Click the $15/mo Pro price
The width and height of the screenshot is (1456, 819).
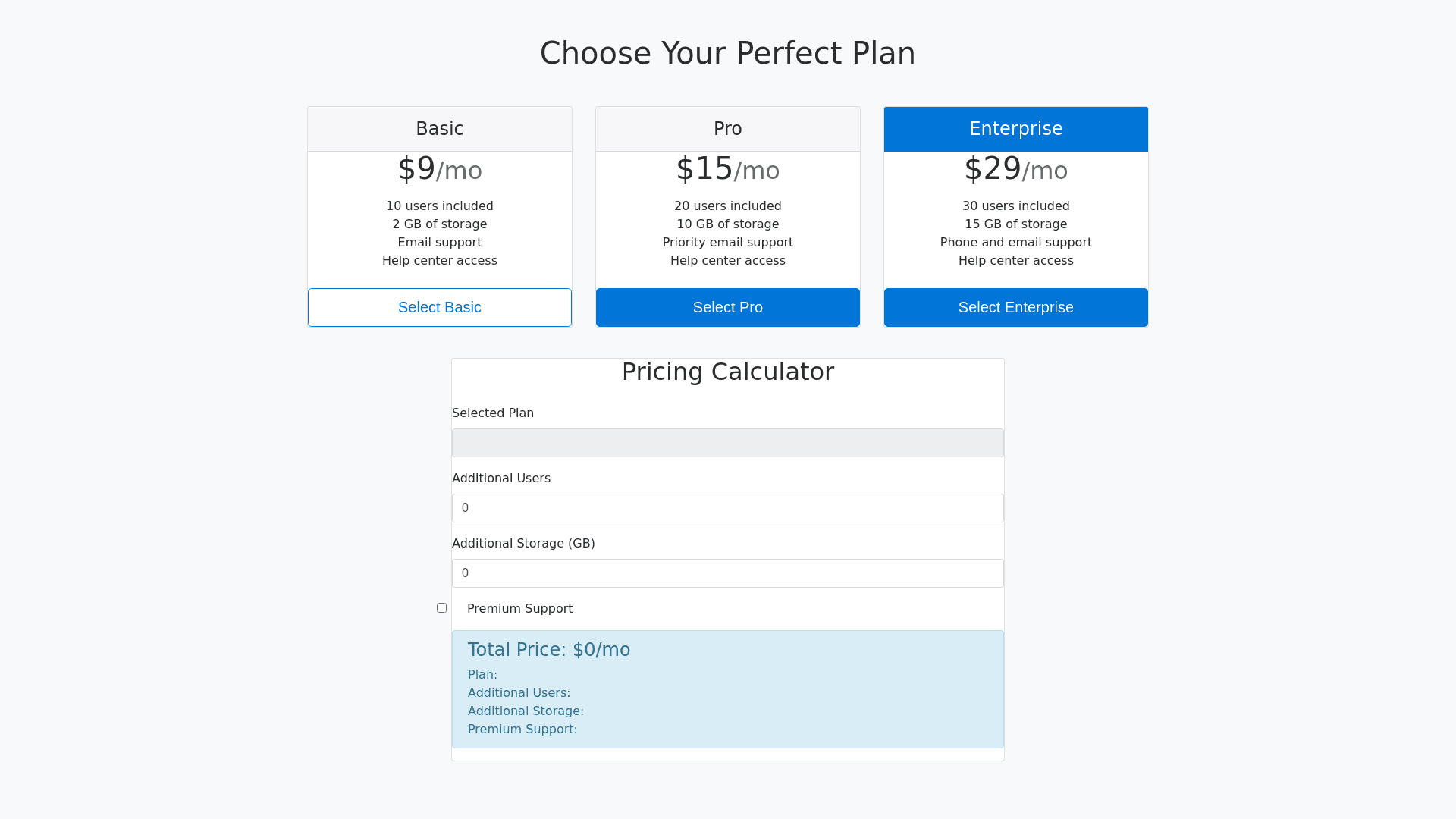(x=728, y=169)
